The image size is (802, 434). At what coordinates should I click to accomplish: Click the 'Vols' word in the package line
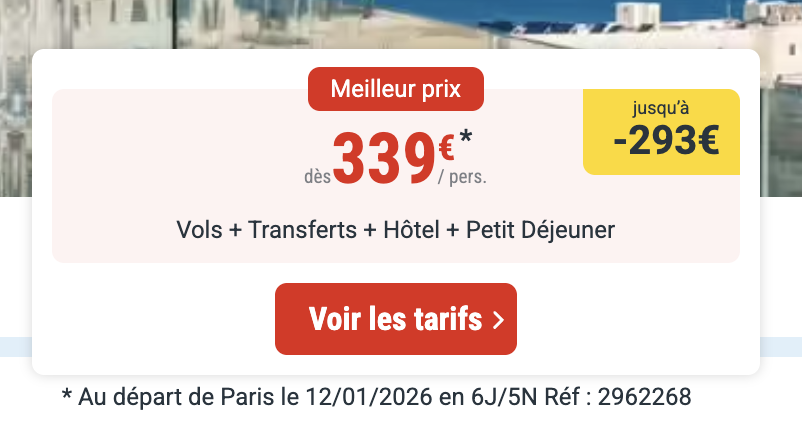[x=199, y=230]
